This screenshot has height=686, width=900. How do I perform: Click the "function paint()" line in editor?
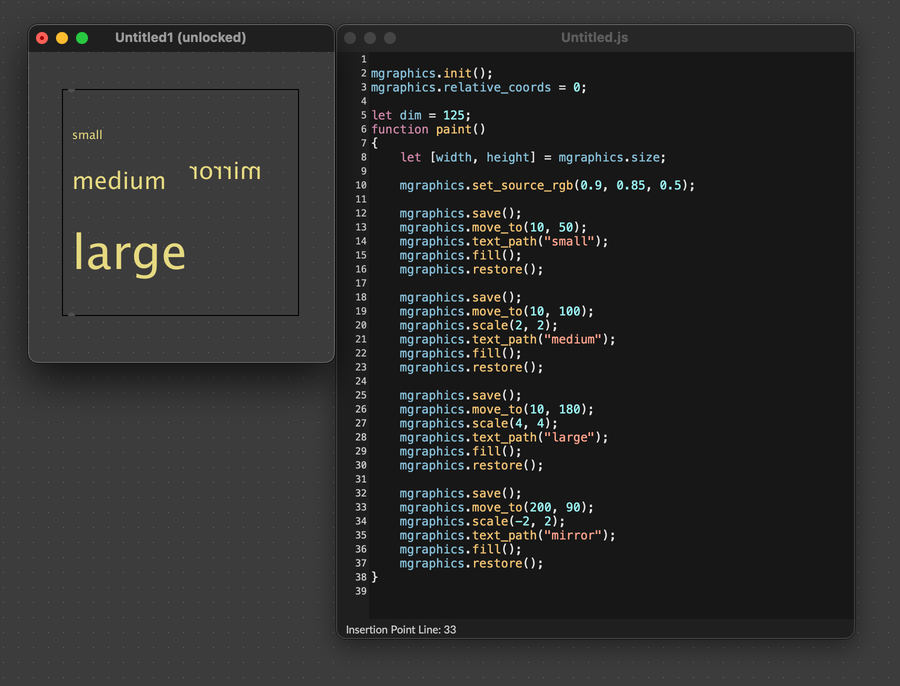click(428, 129)
